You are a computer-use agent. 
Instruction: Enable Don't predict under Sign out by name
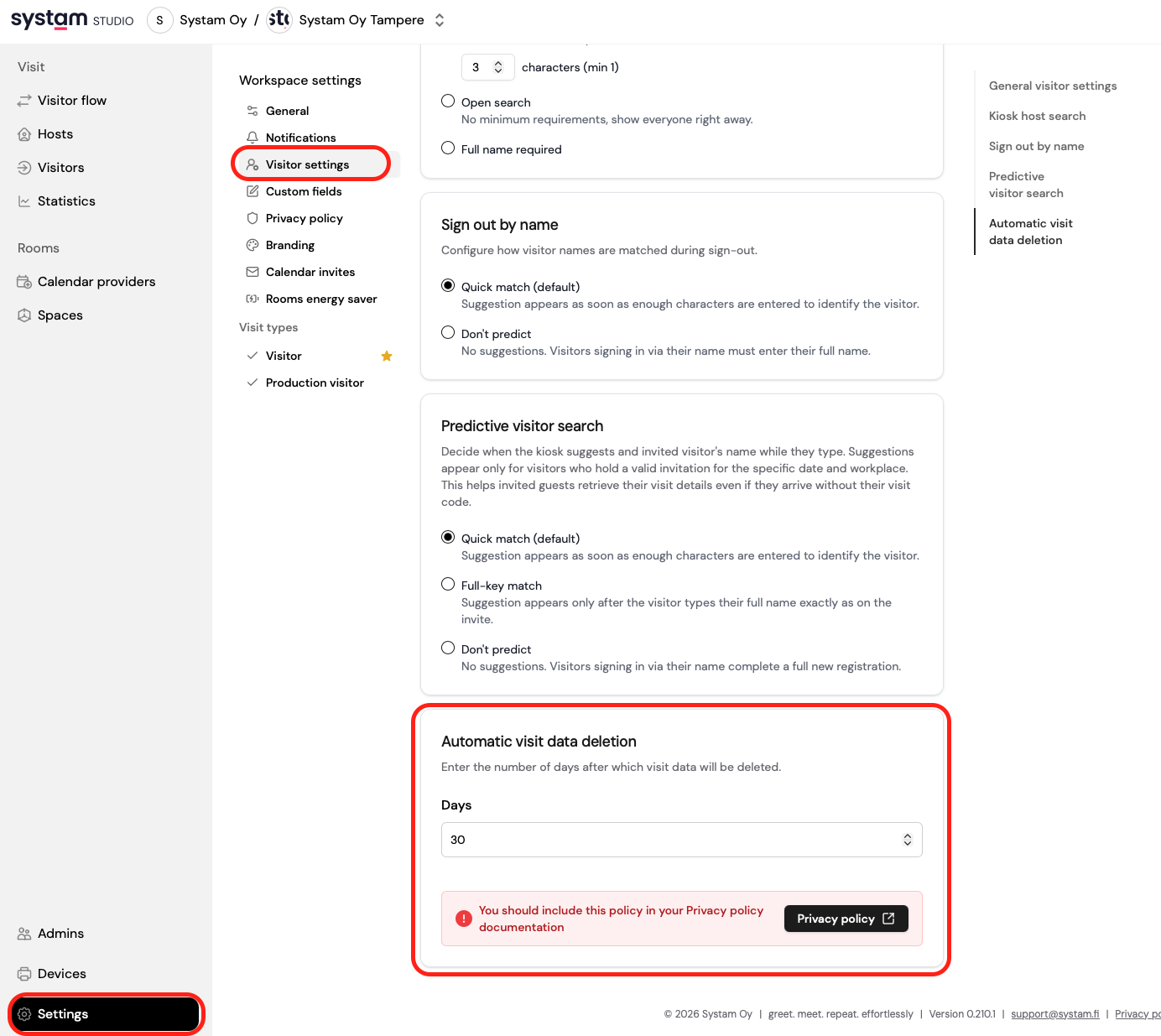click(447, 332)
